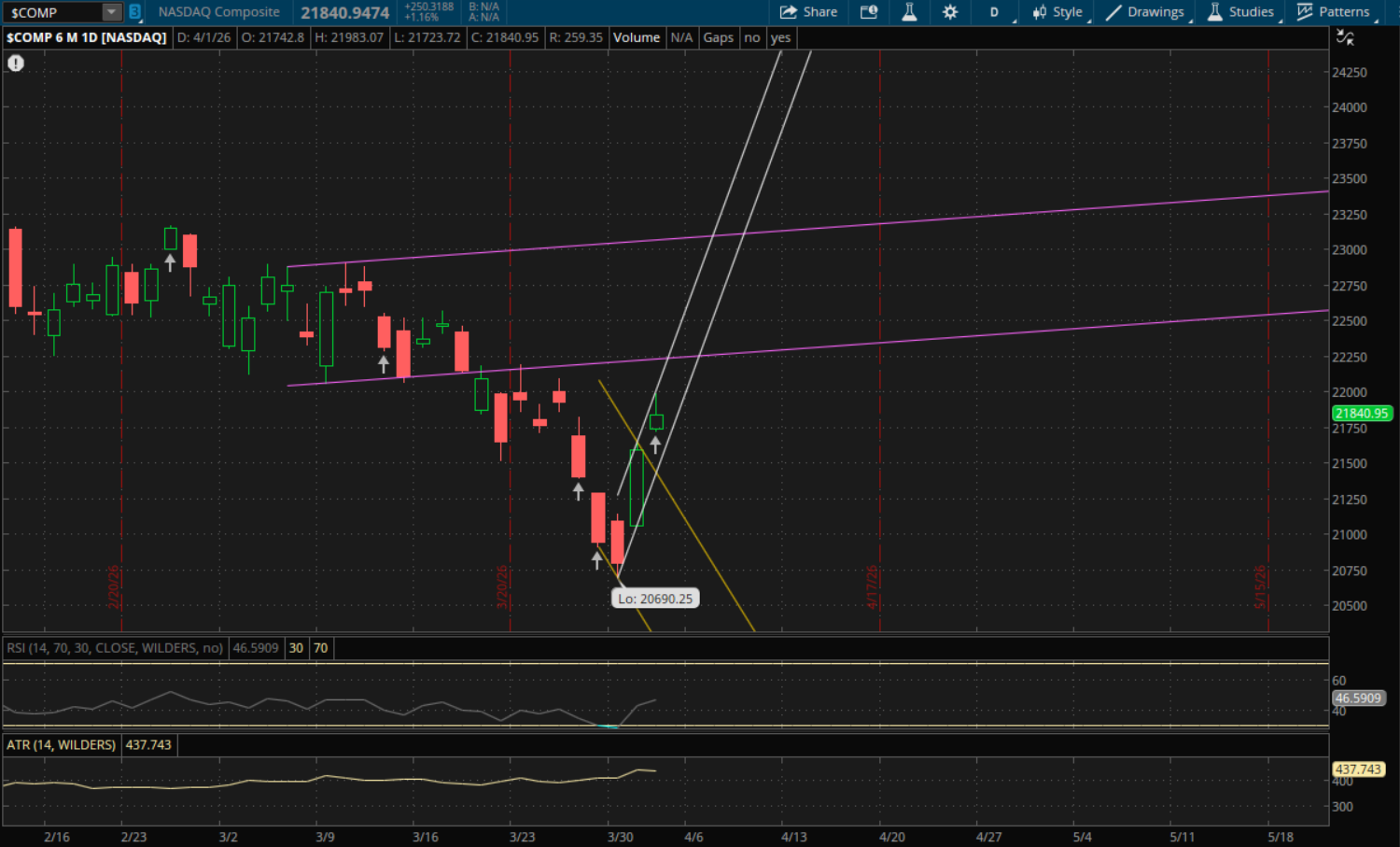This screenshot has width=1400, height=847.
Task: Open the Studies menu
Action: click(x=1240, y=12)
